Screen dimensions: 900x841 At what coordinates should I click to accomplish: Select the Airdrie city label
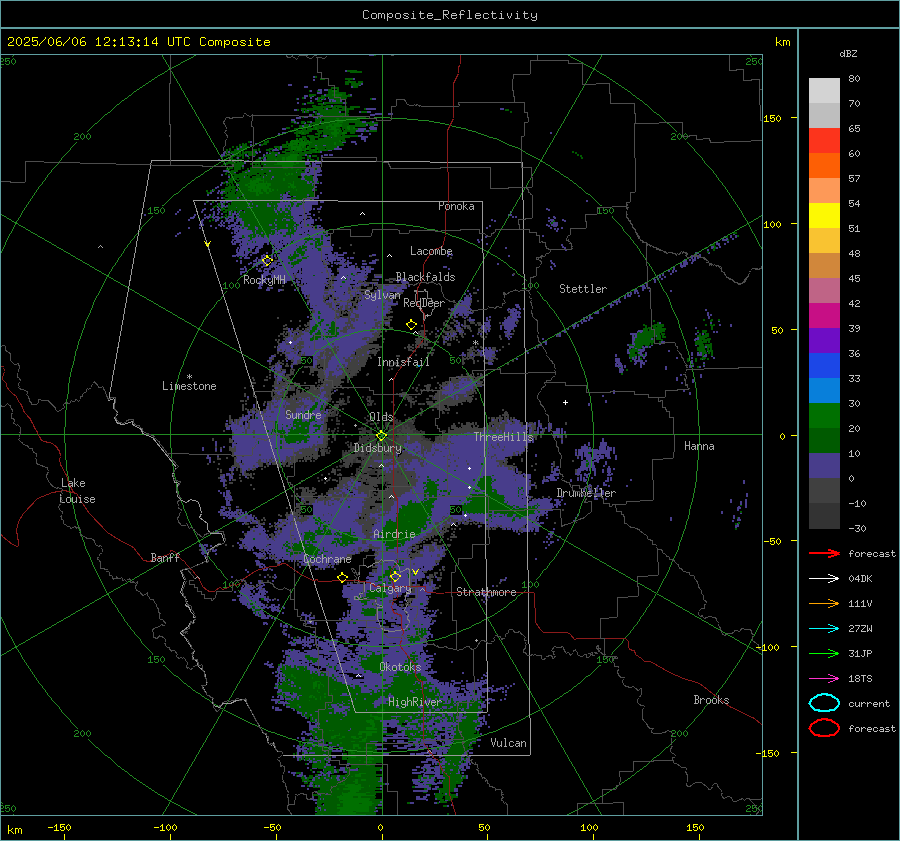pos(394,534)
